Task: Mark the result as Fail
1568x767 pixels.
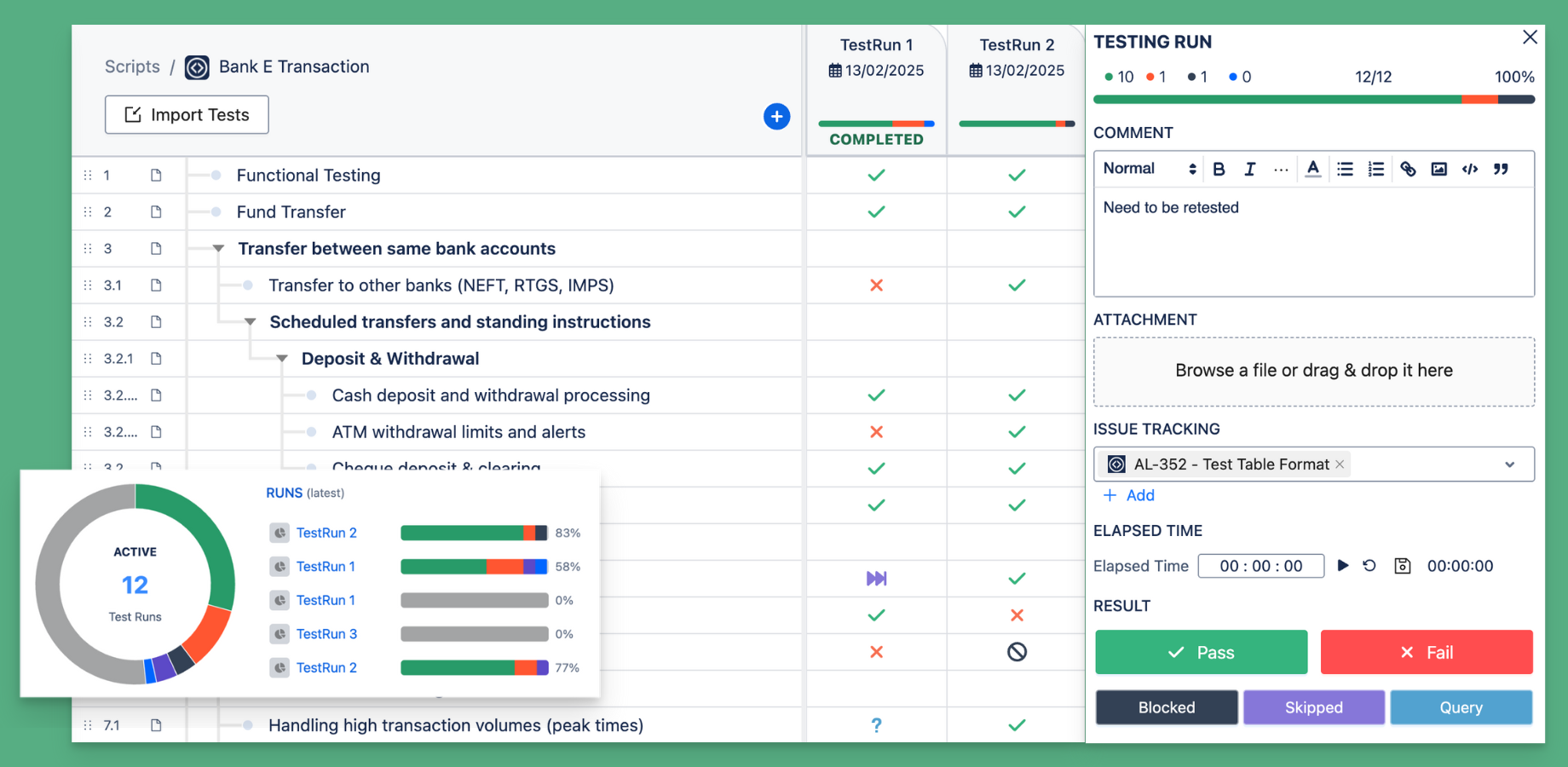Action: 1426,652
